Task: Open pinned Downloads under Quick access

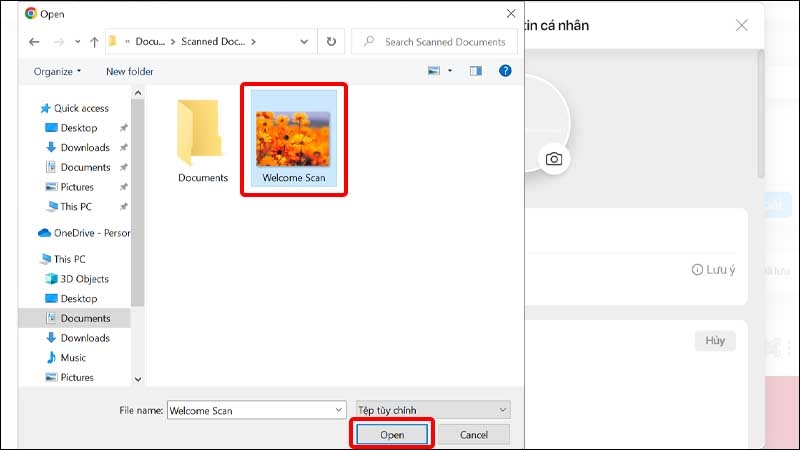Action: [78, 147]
